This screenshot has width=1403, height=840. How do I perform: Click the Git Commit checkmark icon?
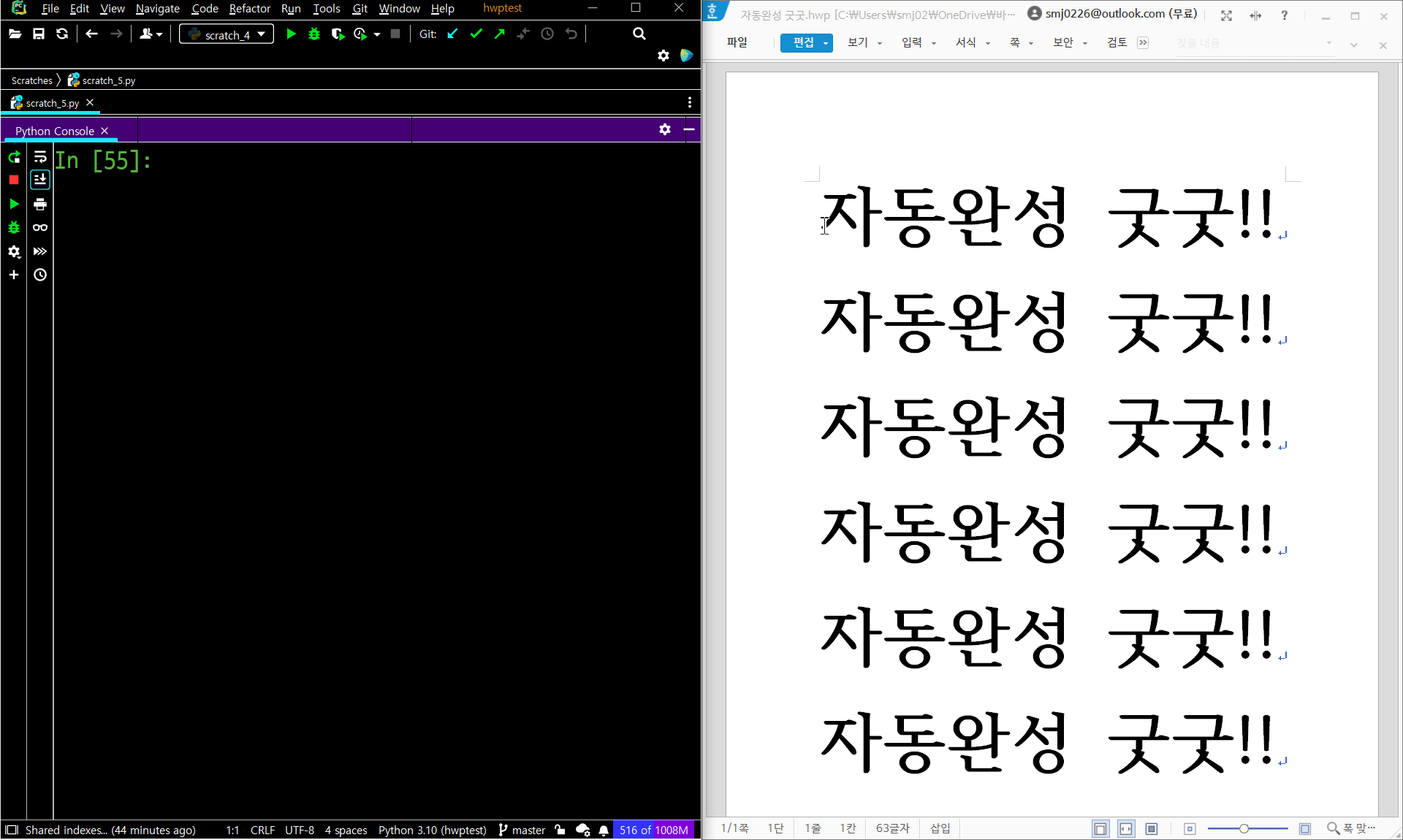[x=476, y=34]
